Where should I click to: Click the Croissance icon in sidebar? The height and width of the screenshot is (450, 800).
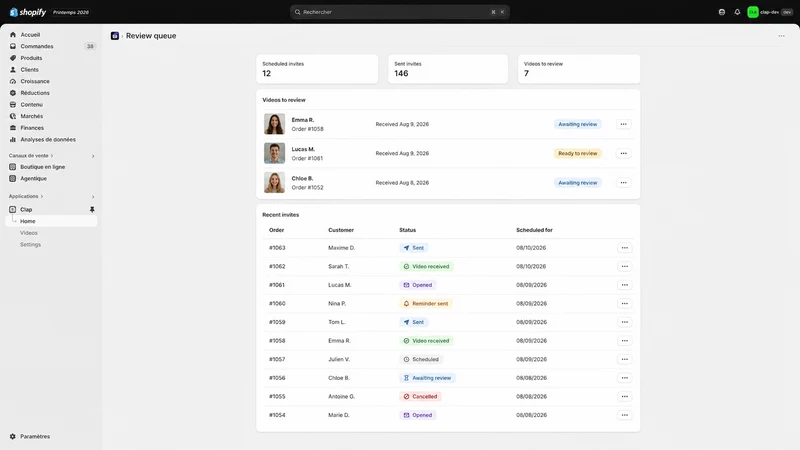coord(13,82)
